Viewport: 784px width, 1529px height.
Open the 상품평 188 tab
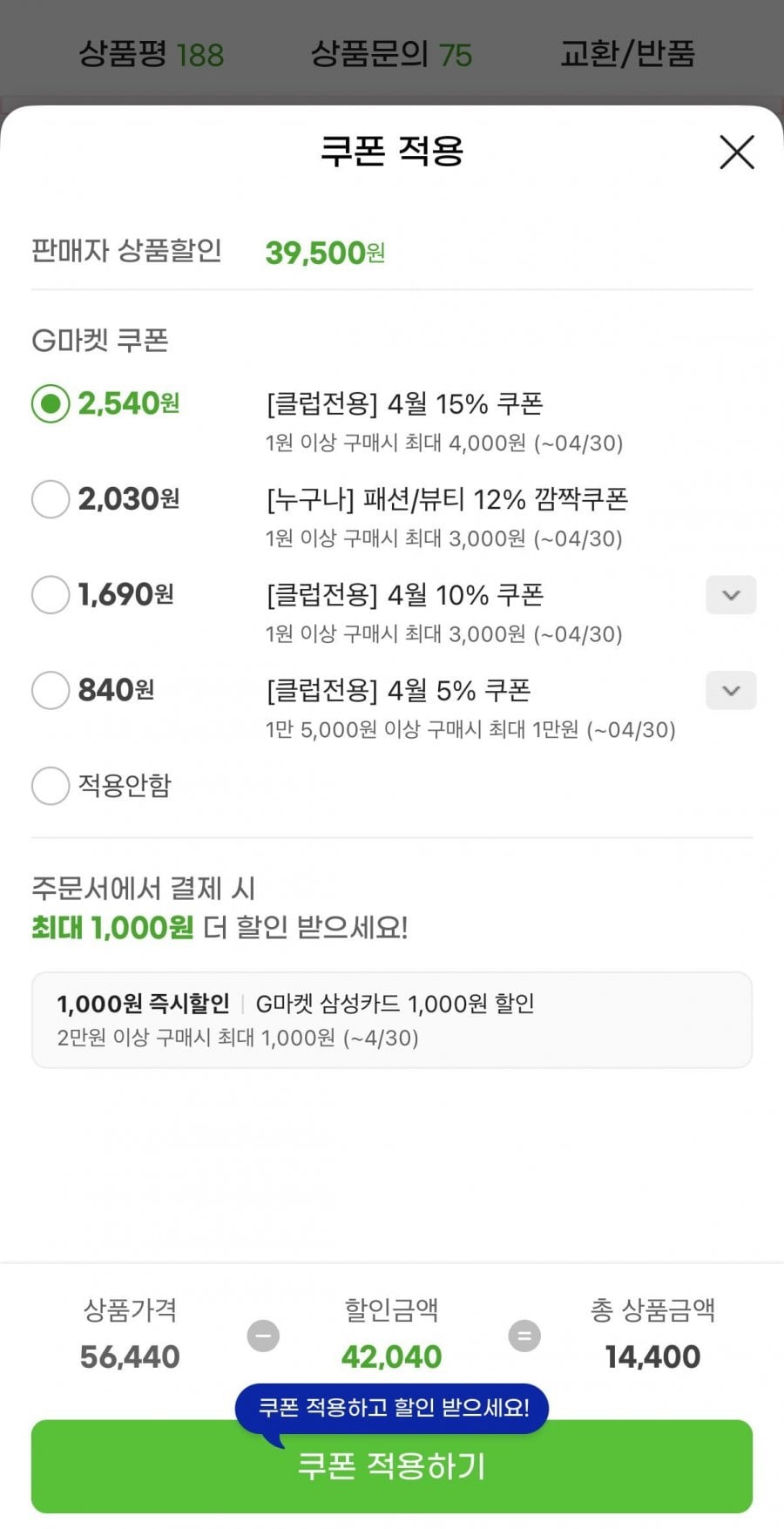pos(152,54)
